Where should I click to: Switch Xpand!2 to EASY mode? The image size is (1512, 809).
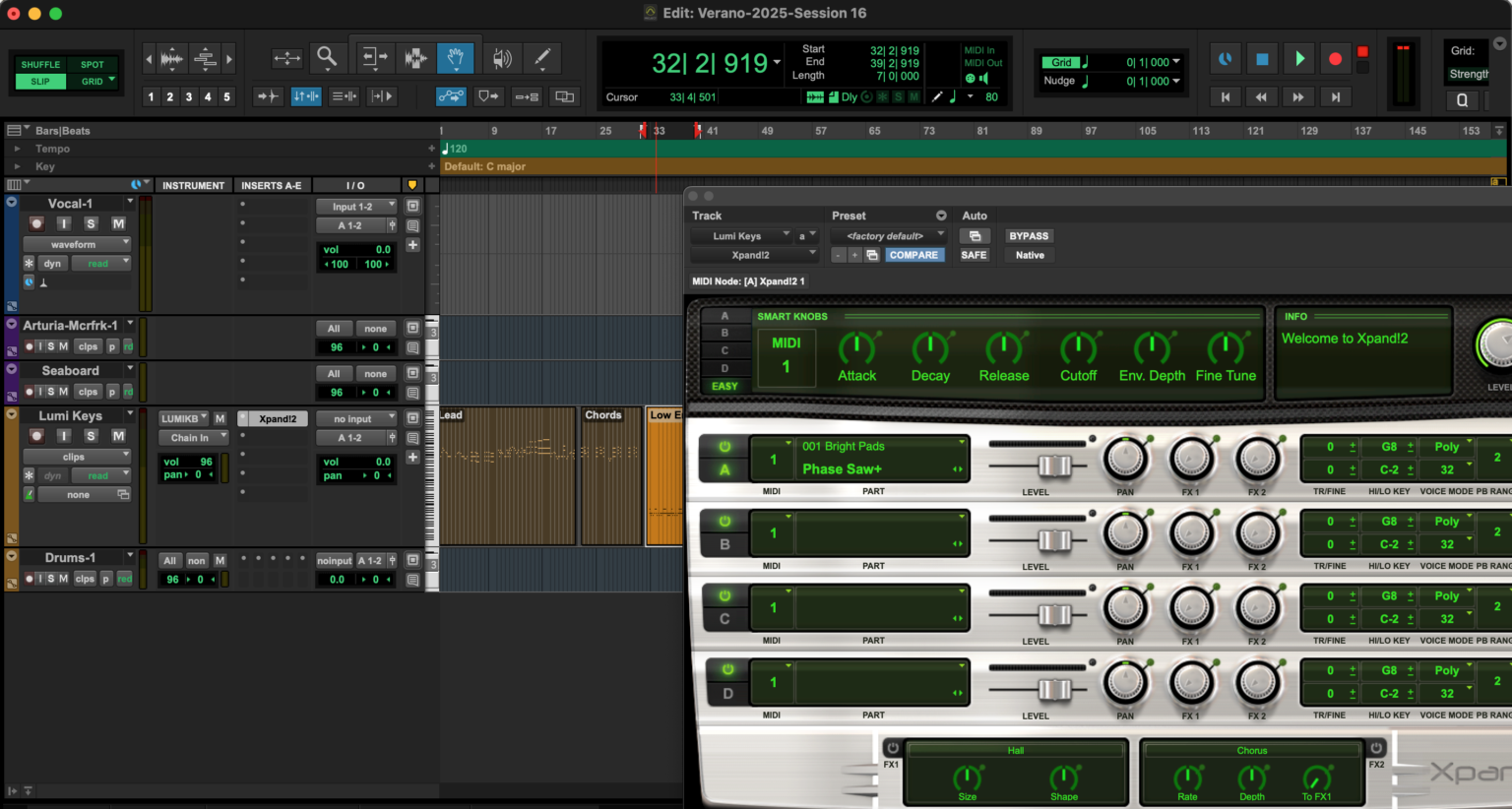725,386
